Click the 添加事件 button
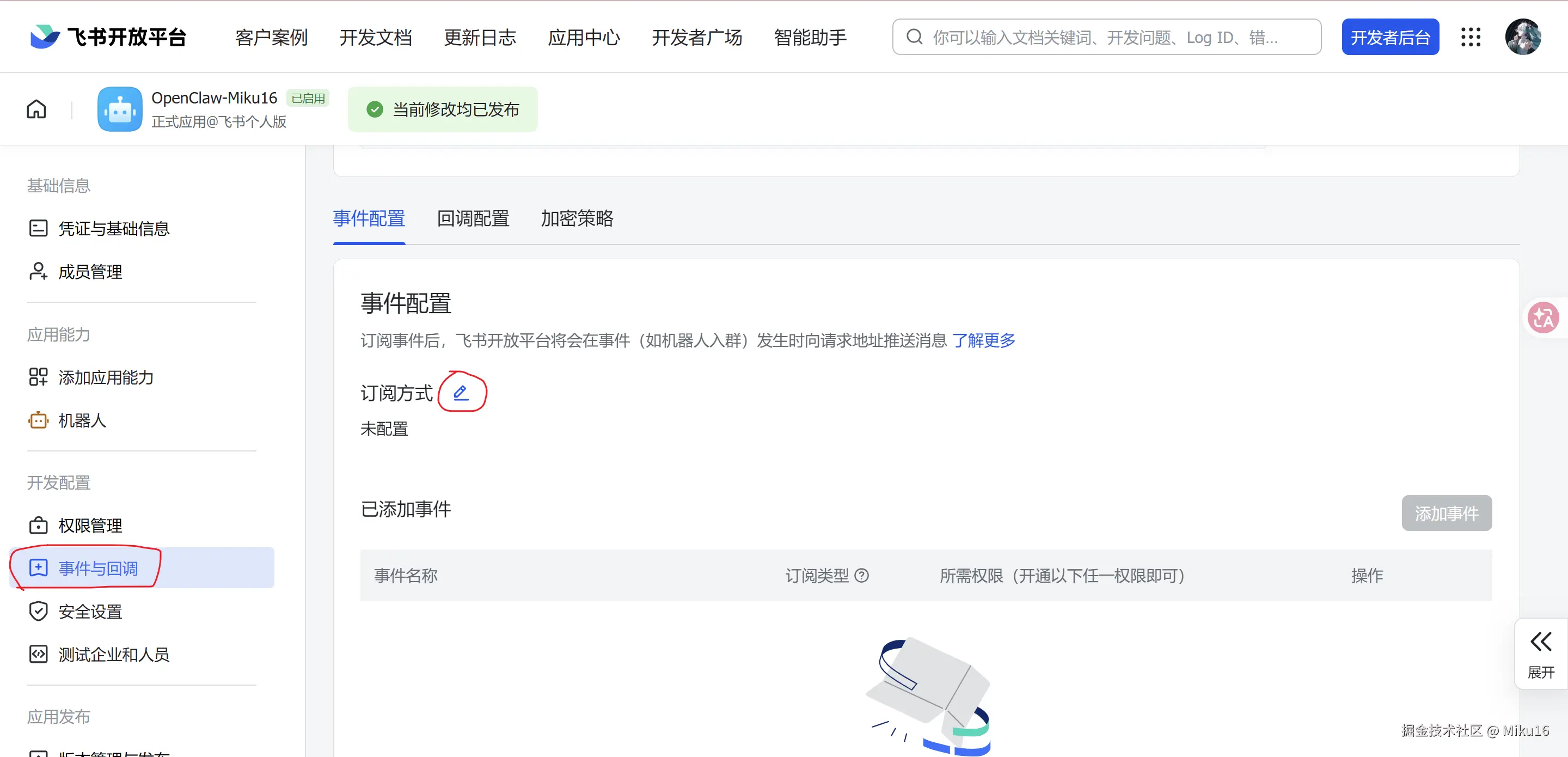The width and height of the screenshot is (1568, 757). (x=1446, y=514)
